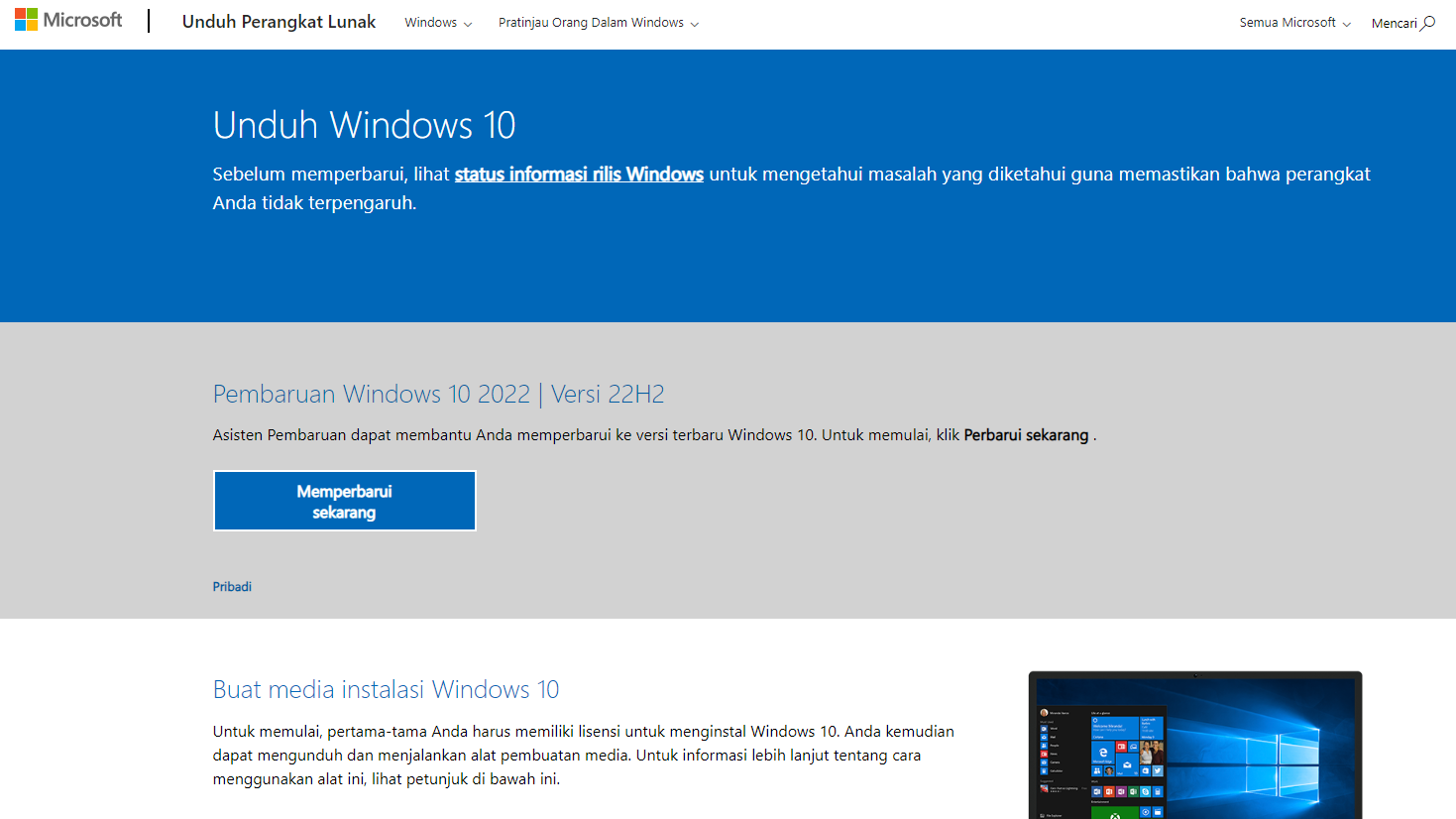Open the Pribadi privacy link
The width and height of the screenshot is (1456, 819).
coord(232,587)
